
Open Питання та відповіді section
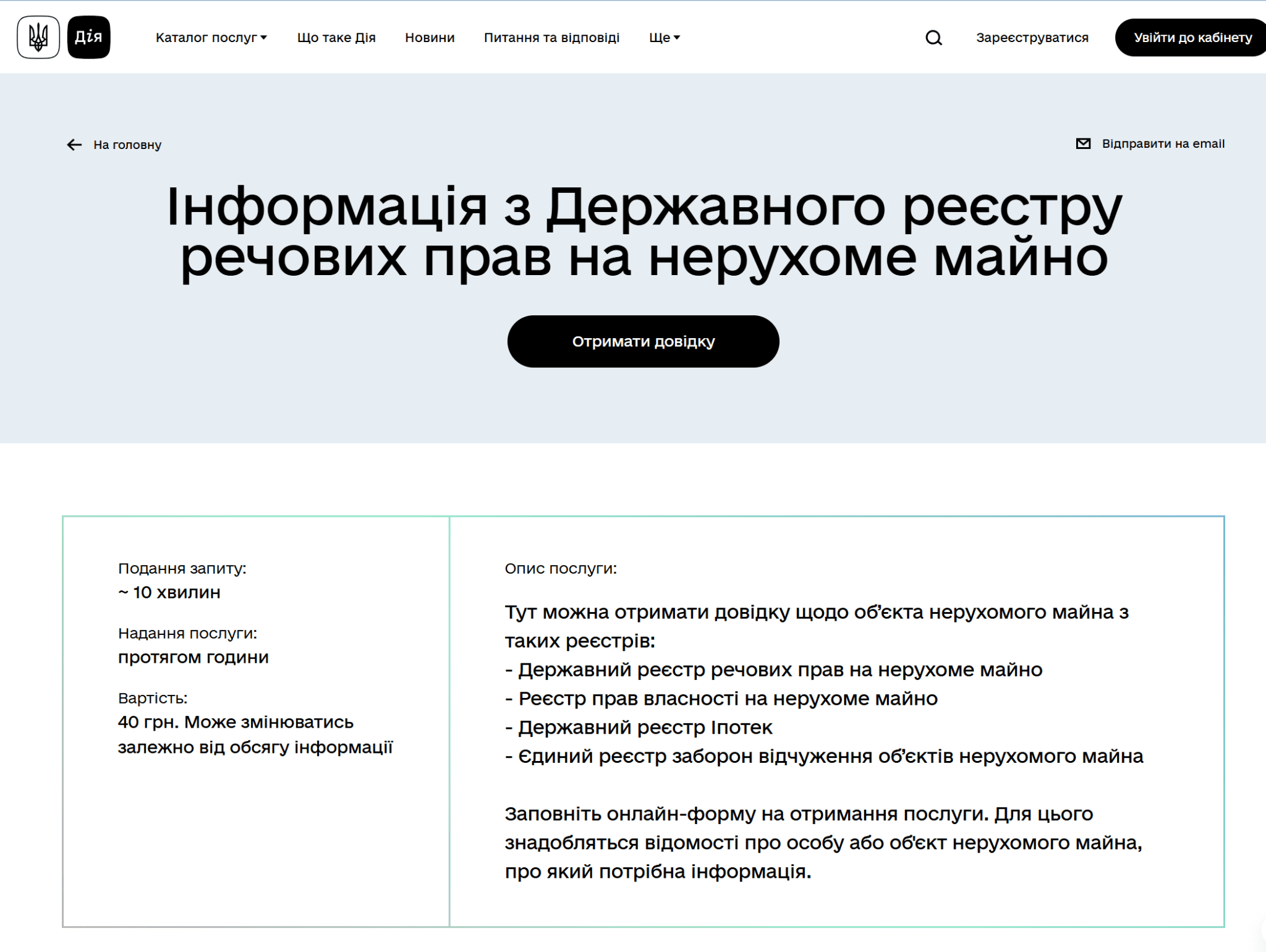[551, 38]
